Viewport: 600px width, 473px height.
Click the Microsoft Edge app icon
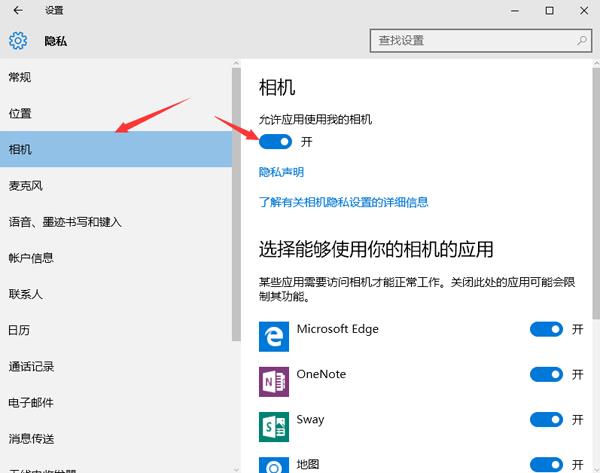click(x=273, y=335)
